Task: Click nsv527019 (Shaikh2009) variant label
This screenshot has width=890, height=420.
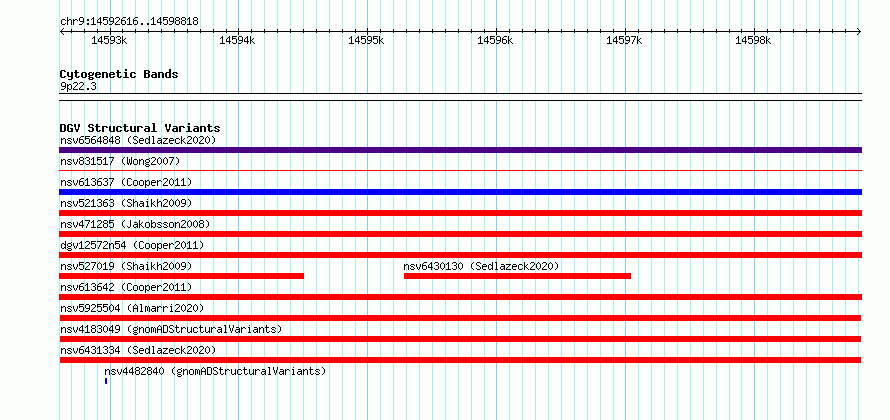Action: (x=126, y=266)
